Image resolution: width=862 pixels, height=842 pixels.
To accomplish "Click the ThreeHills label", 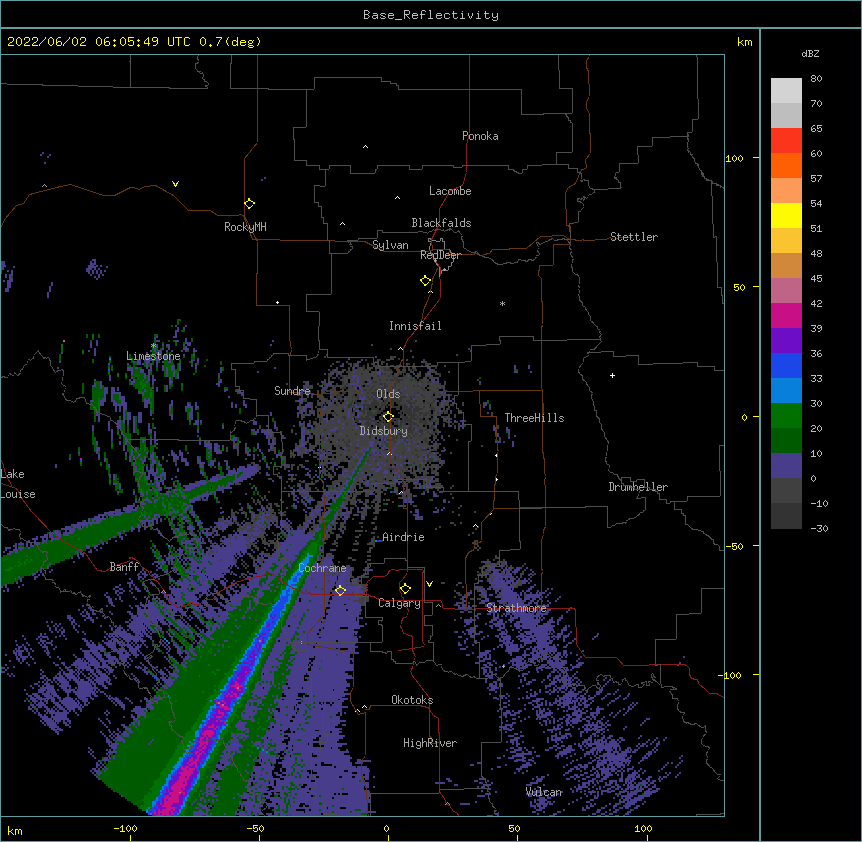I will coord(534,418).
